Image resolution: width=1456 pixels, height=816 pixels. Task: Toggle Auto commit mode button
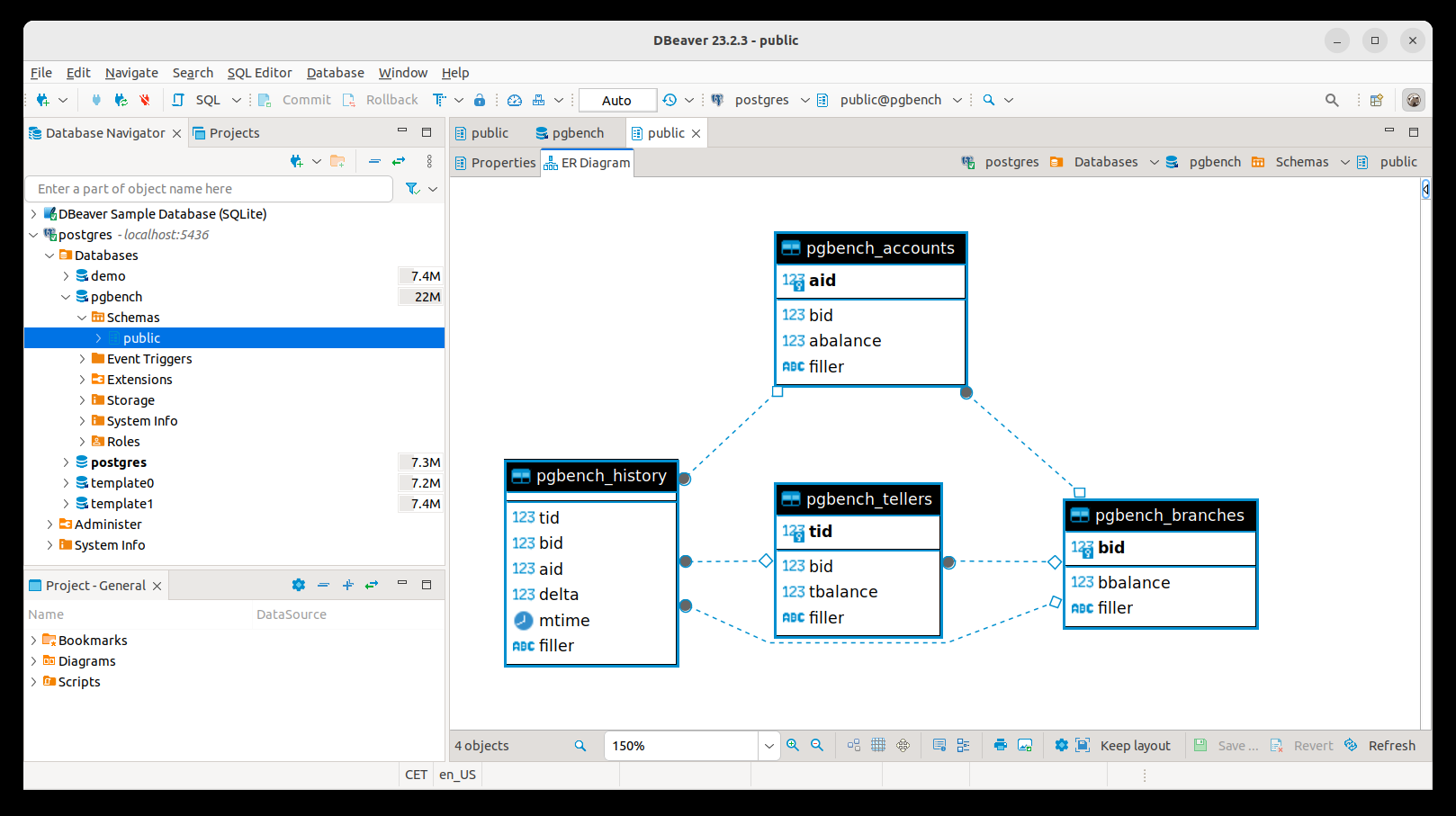(x=616, y=100)
